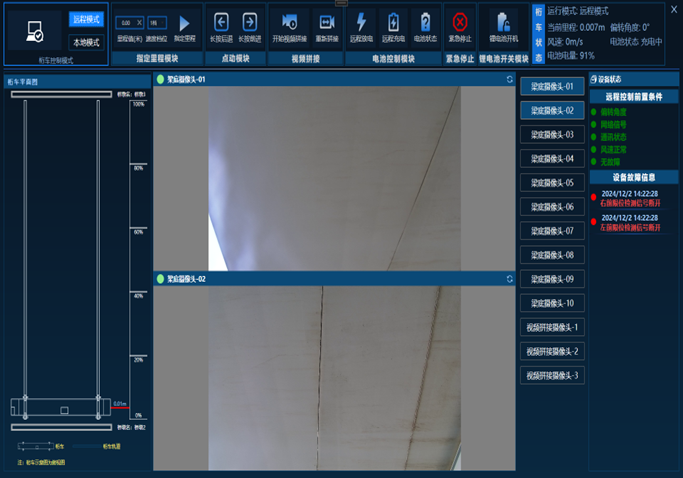Select camera 梁底摄像头-07
The width and height of the screenshot is (683, 478).
[x=552, y=231]
